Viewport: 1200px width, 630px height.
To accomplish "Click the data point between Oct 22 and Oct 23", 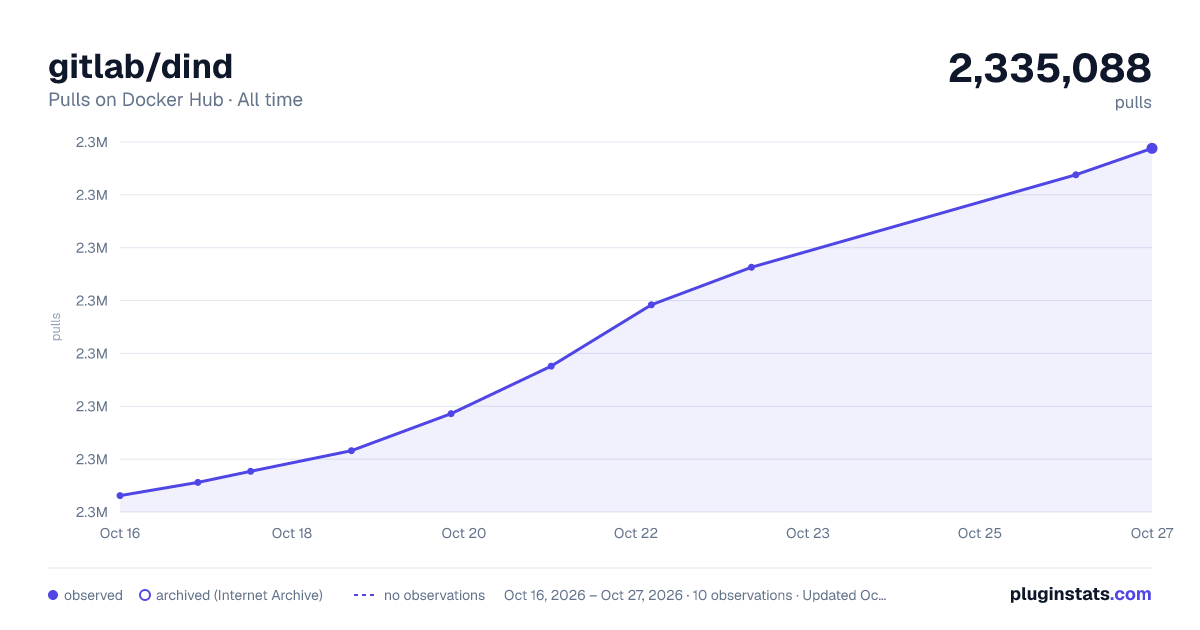I will coord(751,267).
